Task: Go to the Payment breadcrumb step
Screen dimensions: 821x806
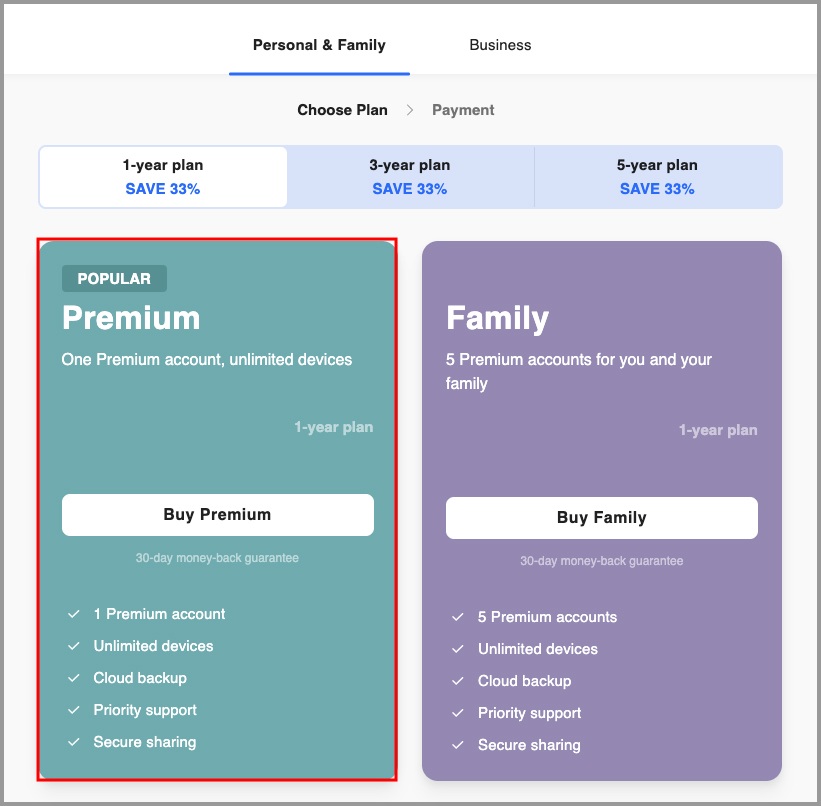Action: (463, 110)
